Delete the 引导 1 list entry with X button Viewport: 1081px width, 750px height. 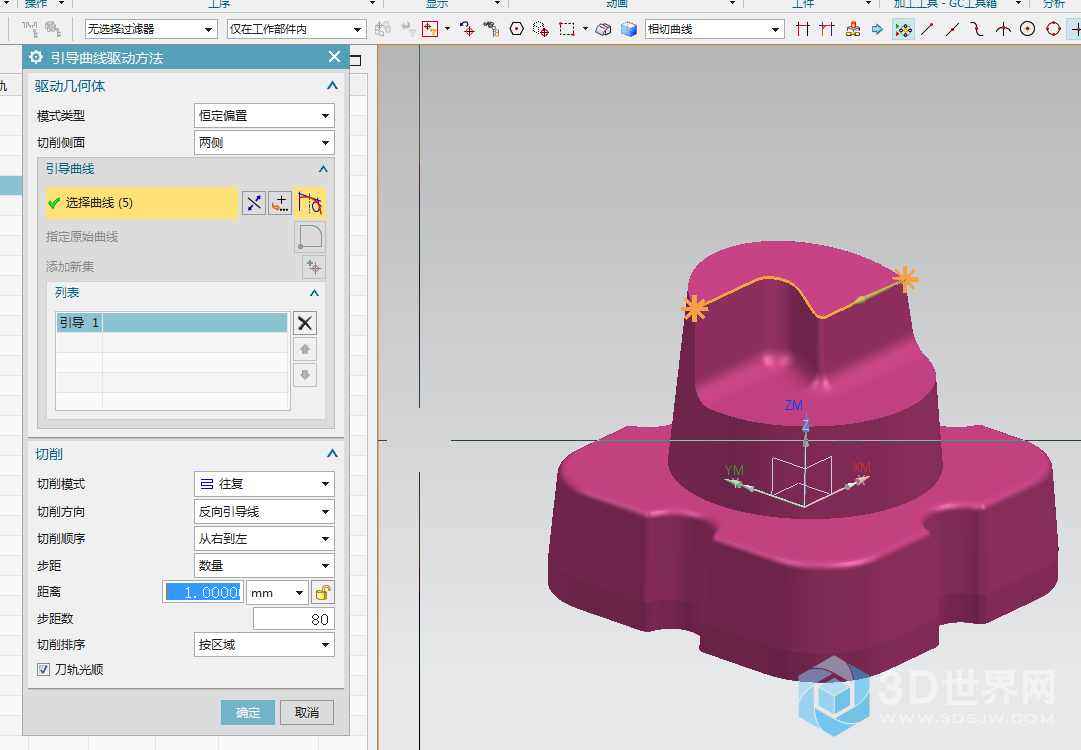(305, 323)
